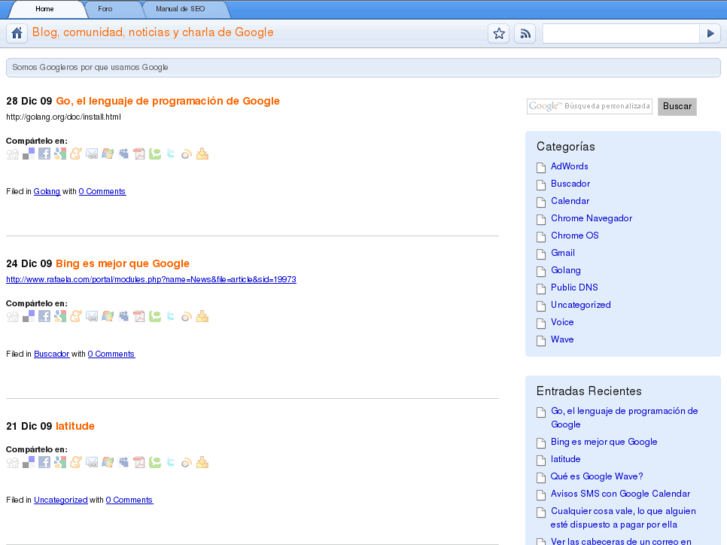Click the orange RSS-style share icon under latitude post
The height and width of the screenshot is (545, 727).
pyautogui.click(x=186, y=462)
